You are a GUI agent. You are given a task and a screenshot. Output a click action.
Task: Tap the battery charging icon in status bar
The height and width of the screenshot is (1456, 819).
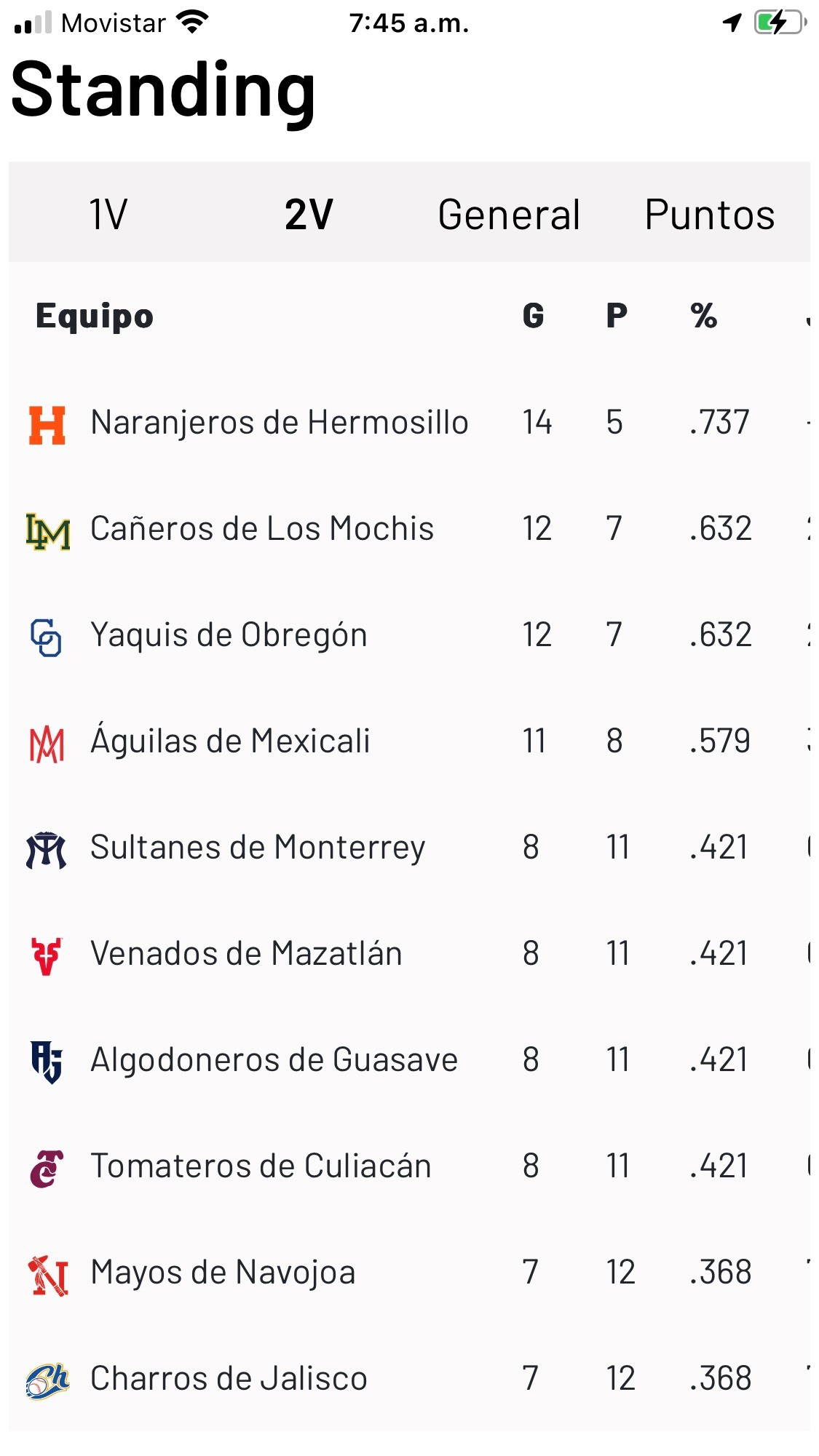[780, 23]
